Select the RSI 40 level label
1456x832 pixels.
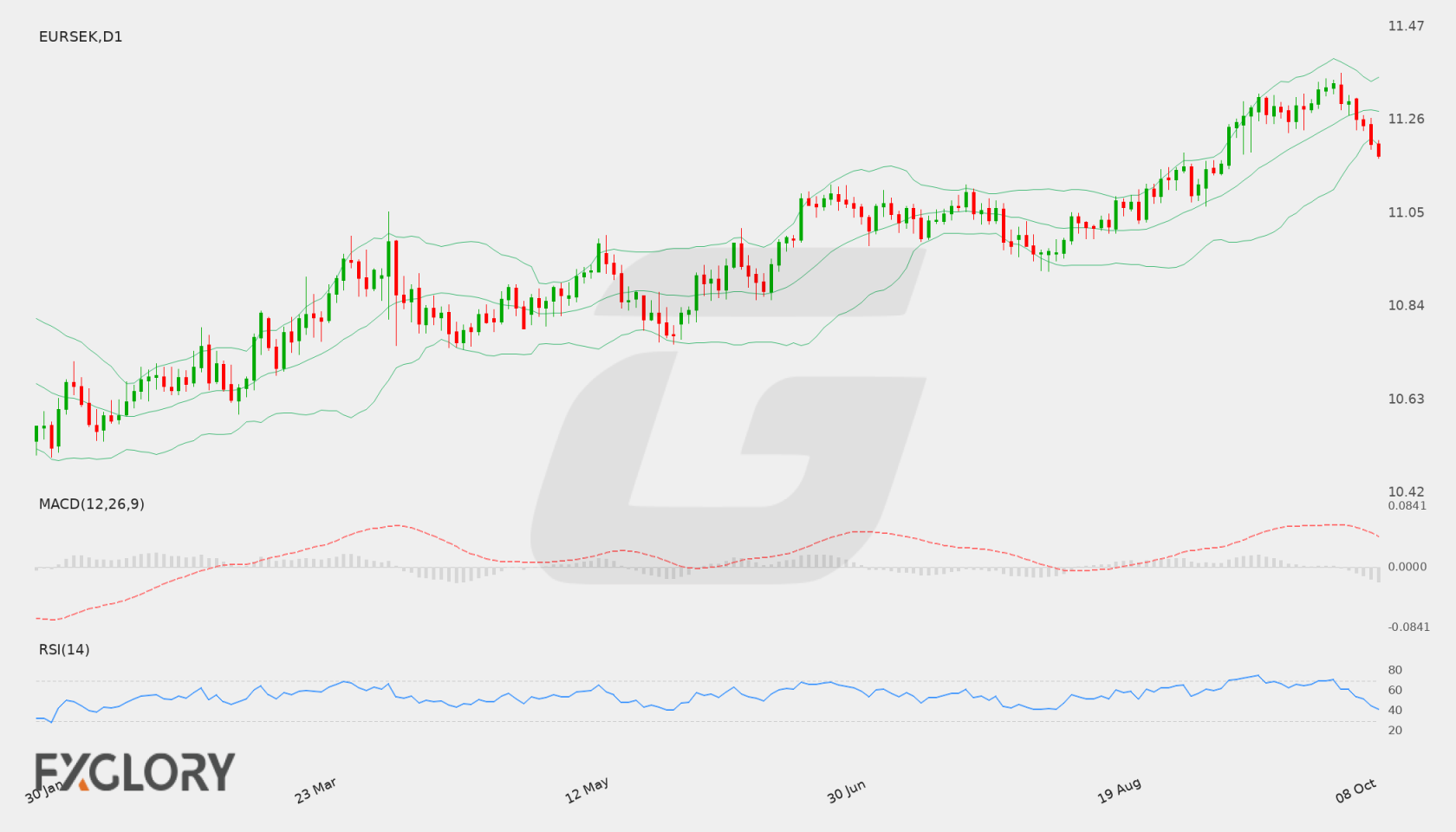coord(1395,710)
